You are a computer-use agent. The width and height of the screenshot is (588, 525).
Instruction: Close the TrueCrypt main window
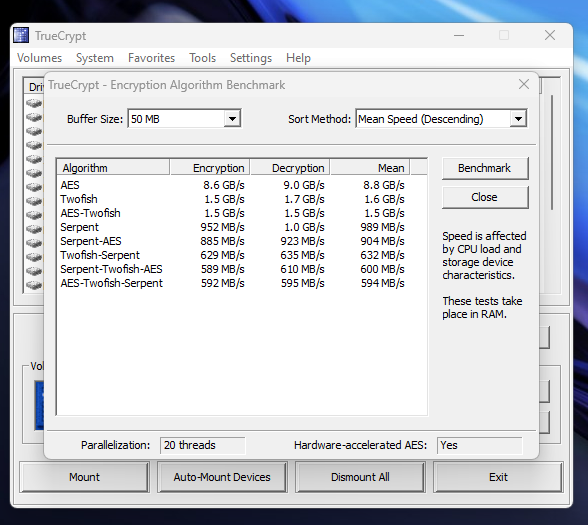(550, 36)
